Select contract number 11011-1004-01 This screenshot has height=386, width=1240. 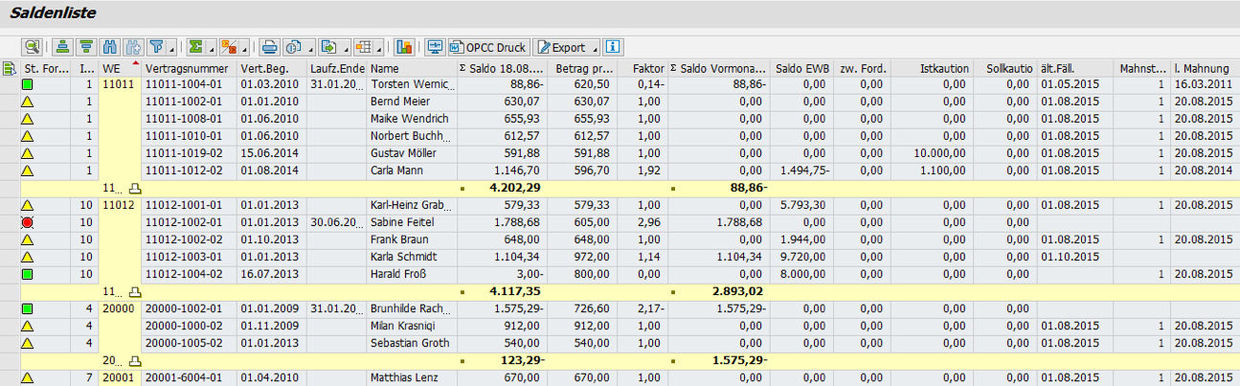click(183, 85)
